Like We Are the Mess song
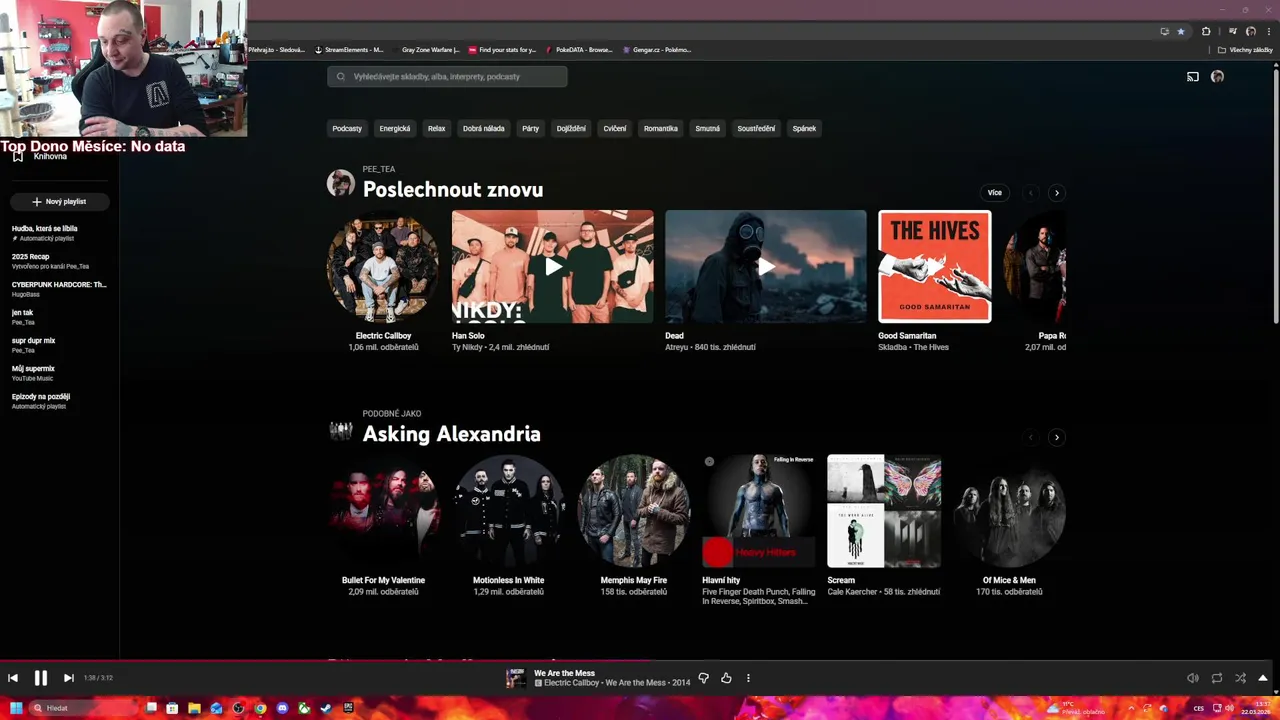Viewport: 1280px width, 720px height. coord(726,678)
